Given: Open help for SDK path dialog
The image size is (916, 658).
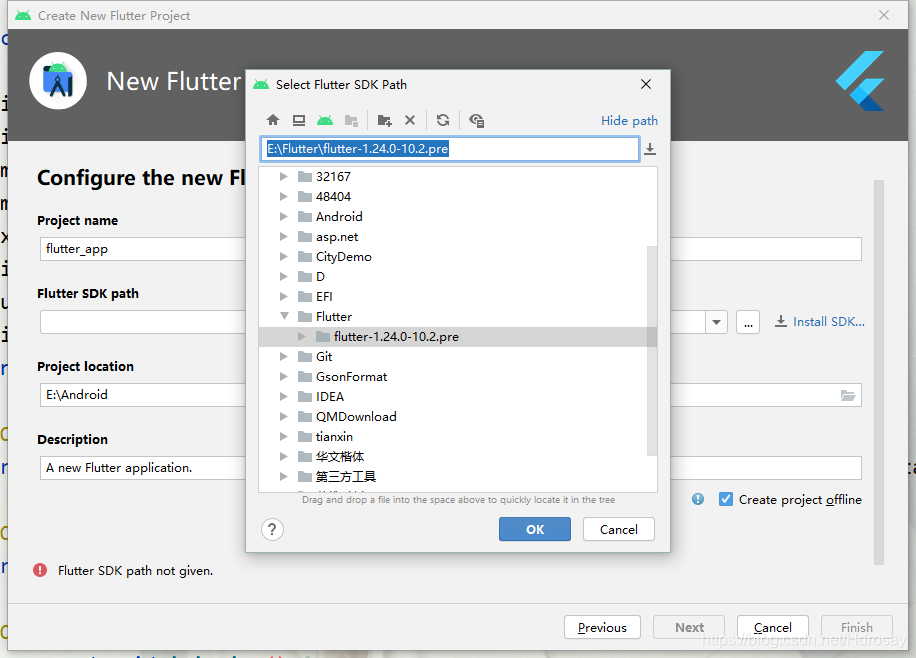Looking at the screenshot, I should 272,529.
